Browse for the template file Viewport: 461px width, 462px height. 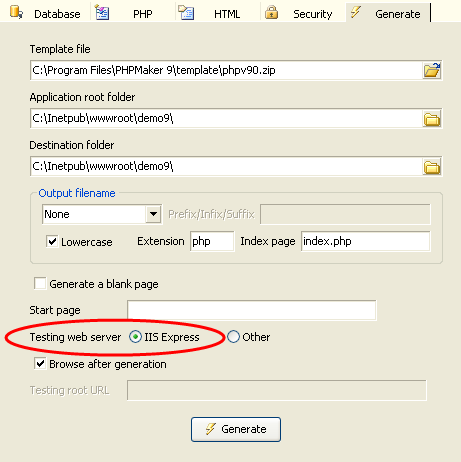[432, 70]
